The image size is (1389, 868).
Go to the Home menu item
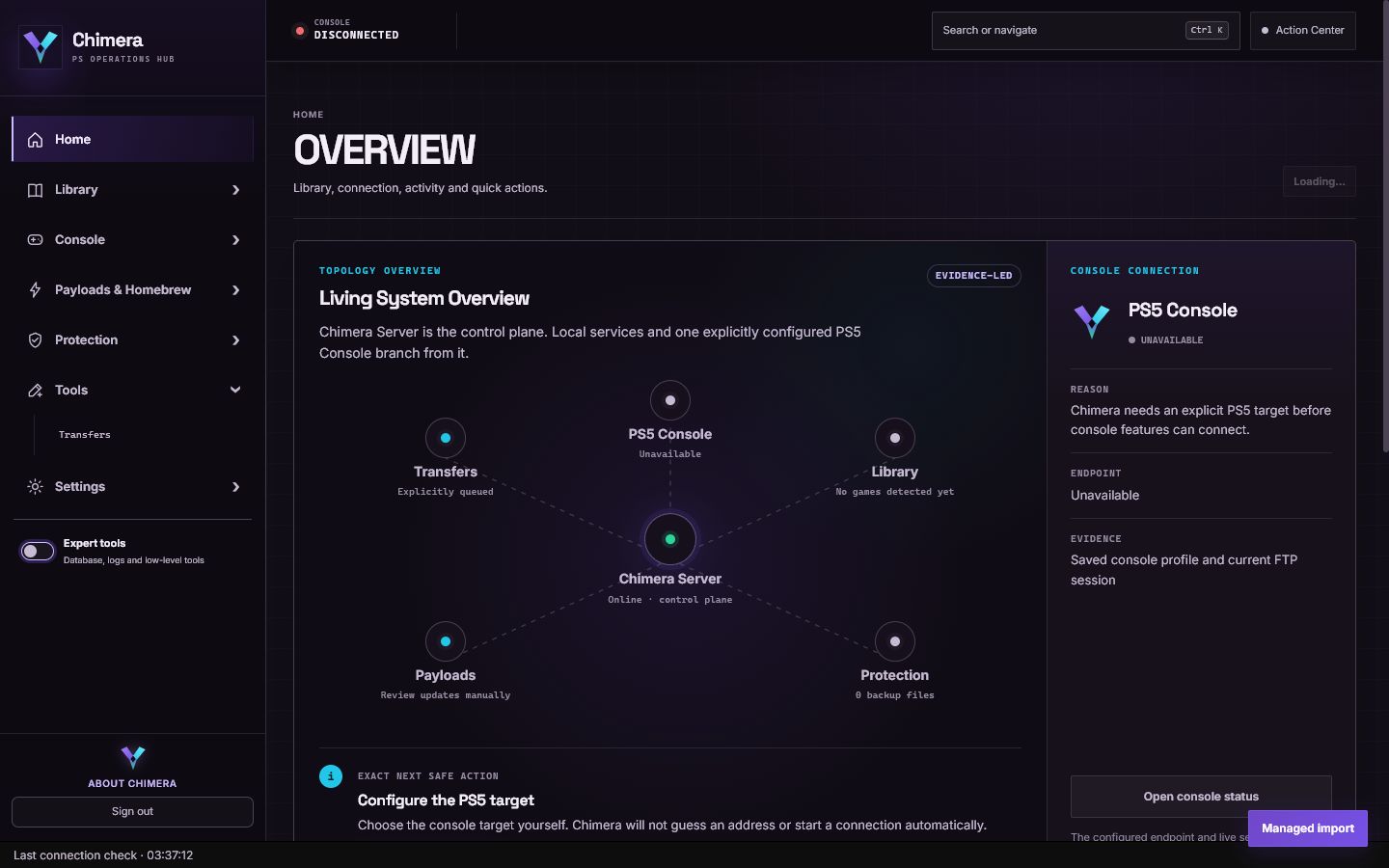pyautogui.click(x=132, y=140)
